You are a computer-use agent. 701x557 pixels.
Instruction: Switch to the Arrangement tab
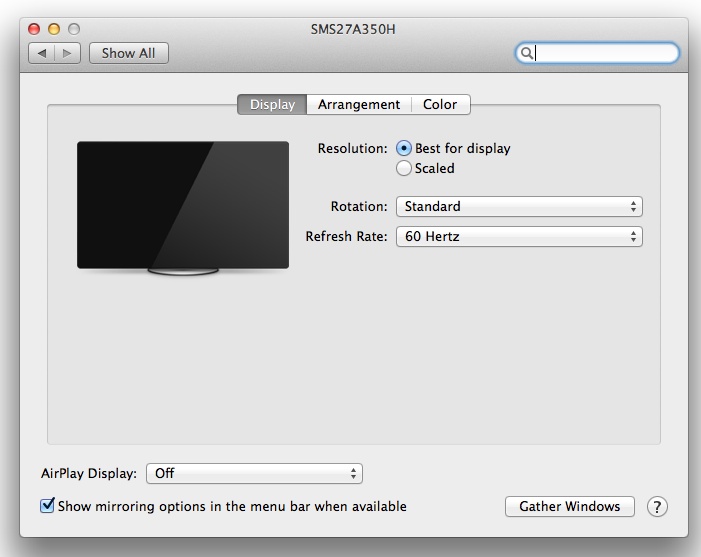click(358, 105)
